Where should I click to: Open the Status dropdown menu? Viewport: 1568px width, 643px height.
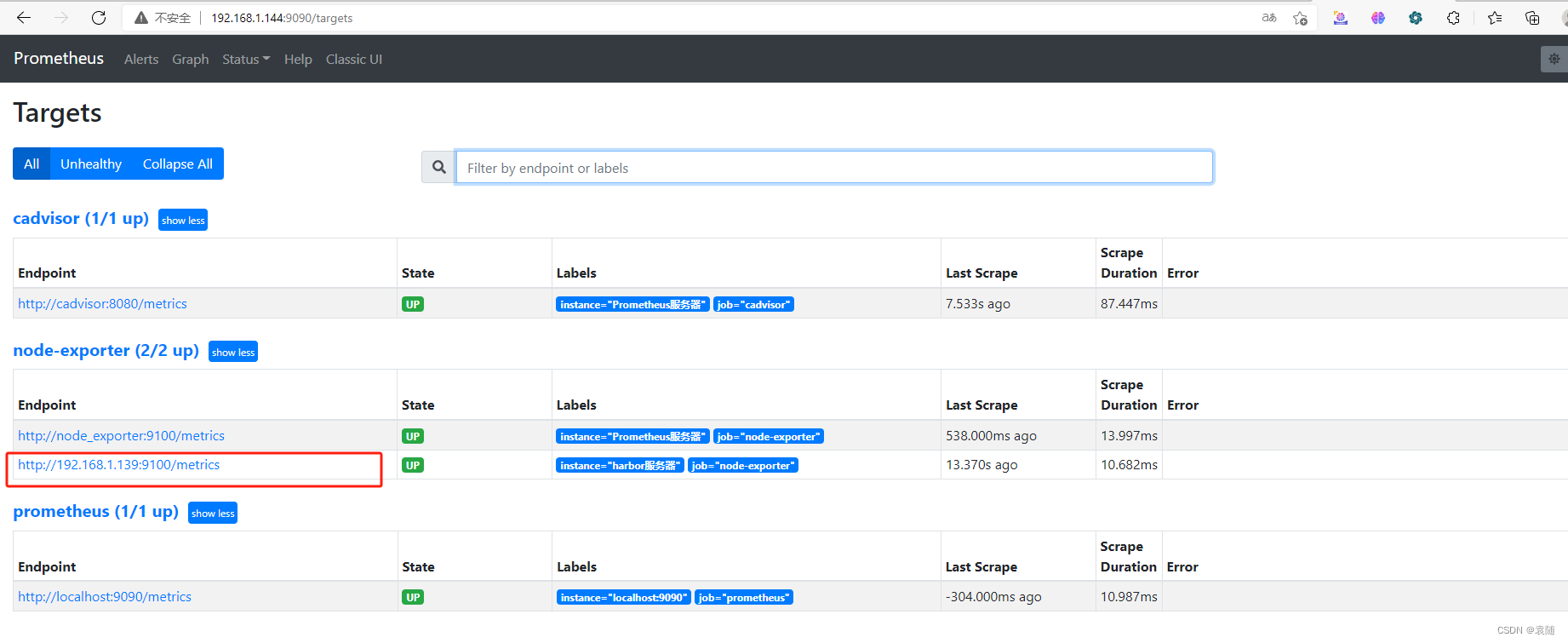[246, 59]
